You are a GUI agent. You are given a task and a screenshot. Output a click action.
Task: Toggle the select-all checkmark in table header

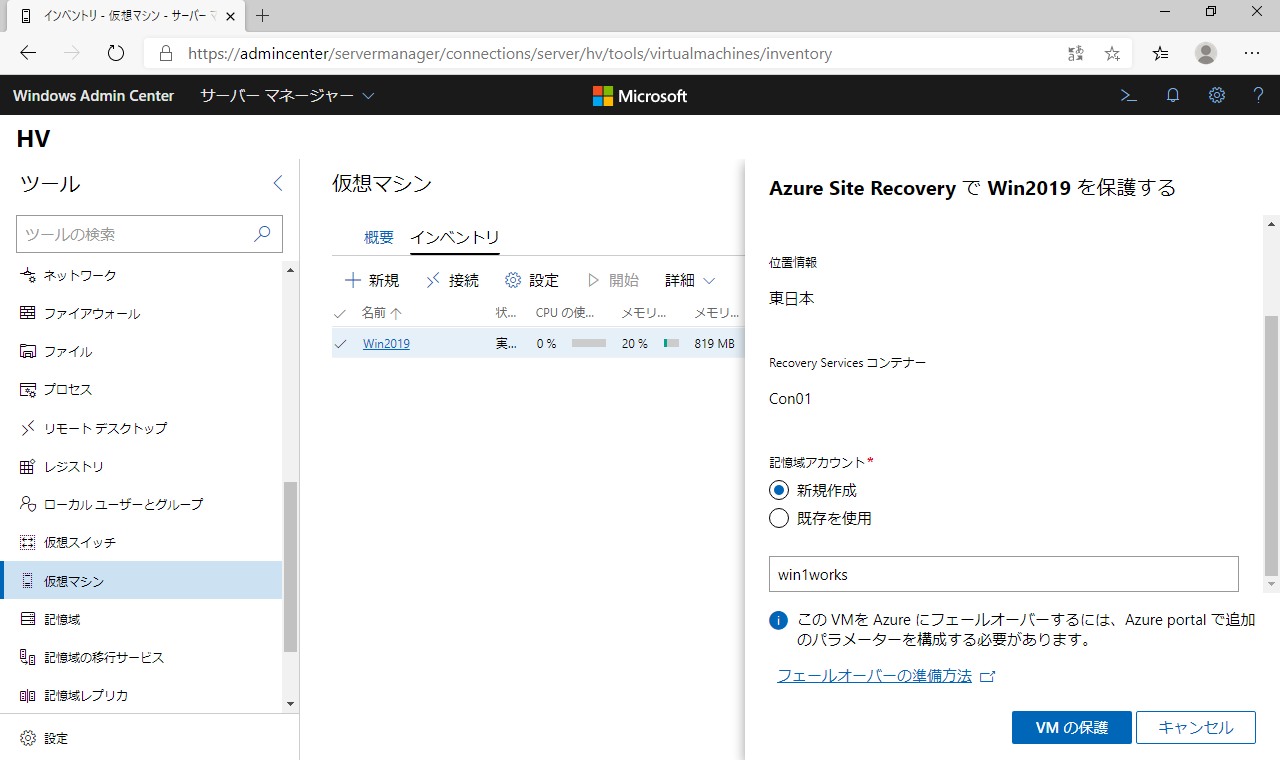tap(341, 313)
